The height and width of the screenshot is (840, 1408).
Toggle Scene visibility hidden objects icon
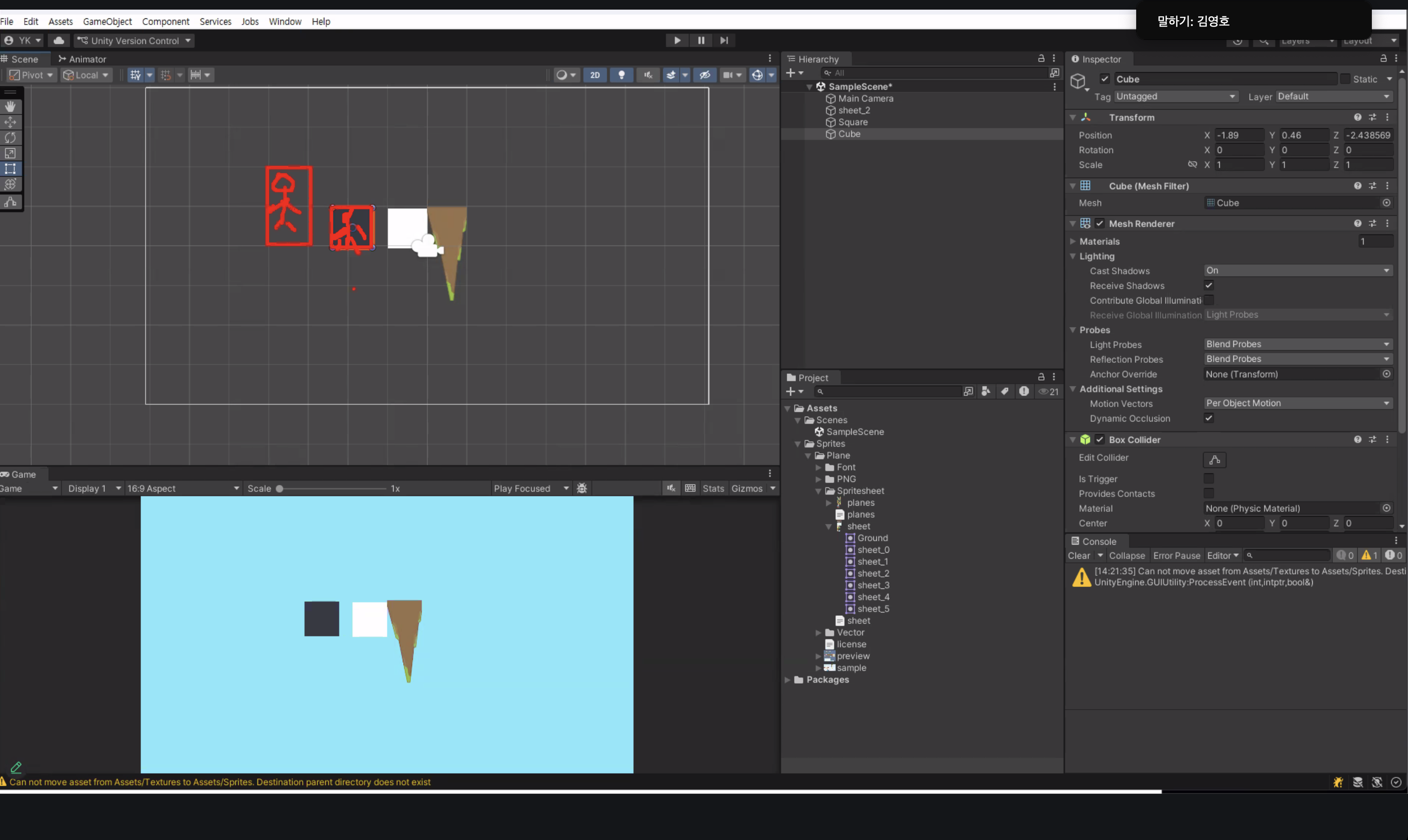(x=705, y=75)
